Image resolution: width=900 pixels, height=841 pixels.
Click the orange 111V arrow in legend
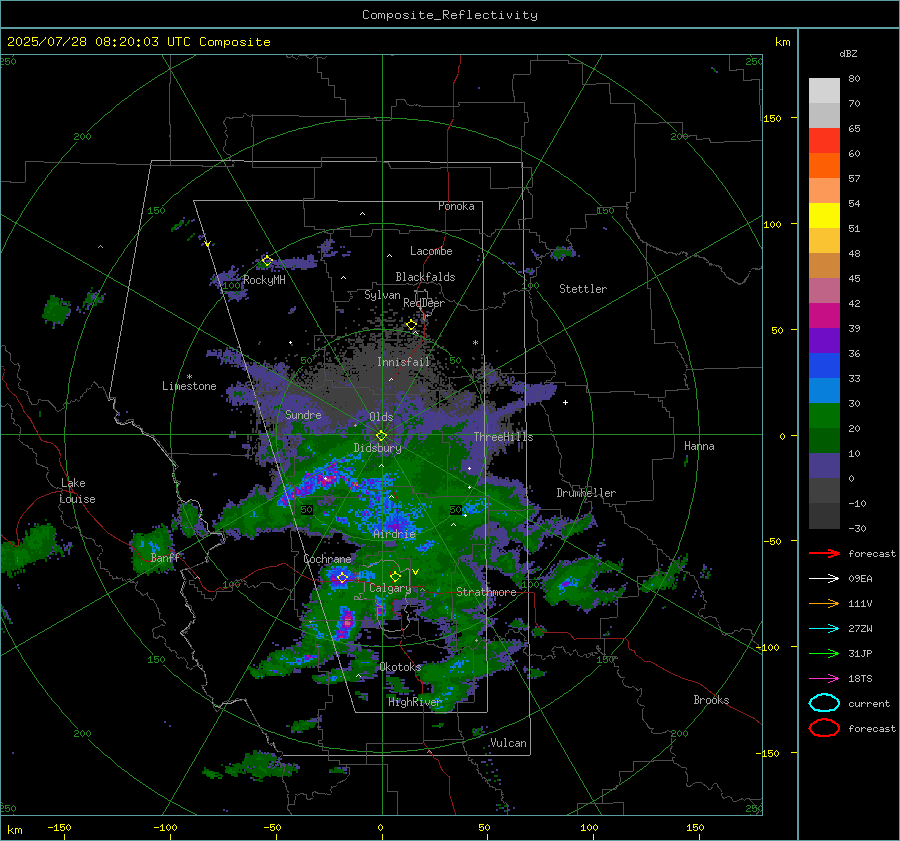coord(824,603)
